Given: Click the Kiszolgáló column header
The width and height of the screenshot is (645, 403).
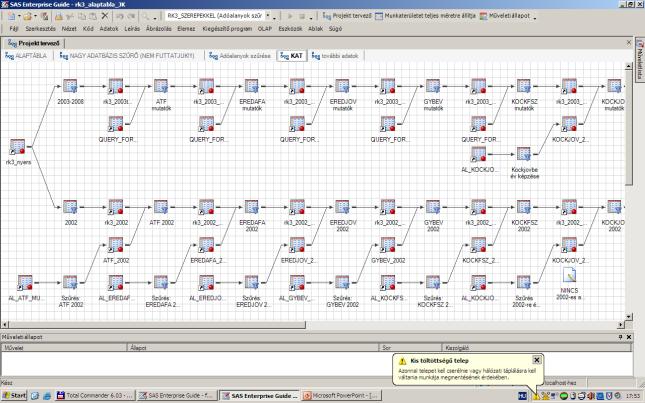Looking at the screenshot, I should [x=536, y=348].
